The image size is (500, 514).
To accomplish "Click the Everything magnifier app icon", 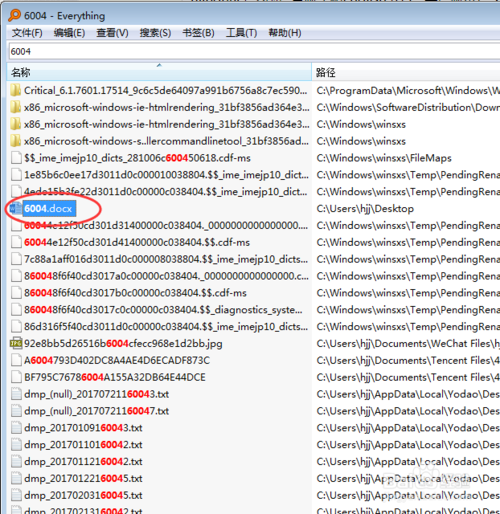I will (14, 15).
